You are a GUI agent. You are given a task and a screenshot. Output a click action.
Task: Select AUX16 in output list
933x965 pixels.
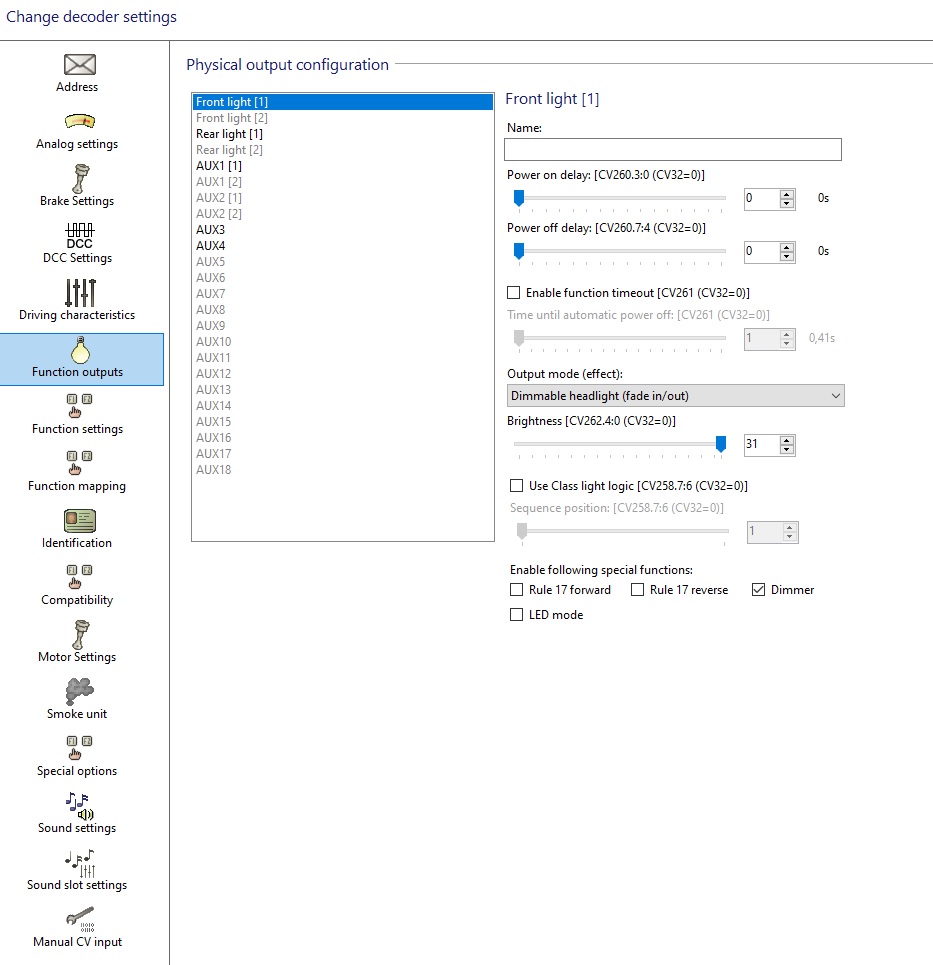343,438
